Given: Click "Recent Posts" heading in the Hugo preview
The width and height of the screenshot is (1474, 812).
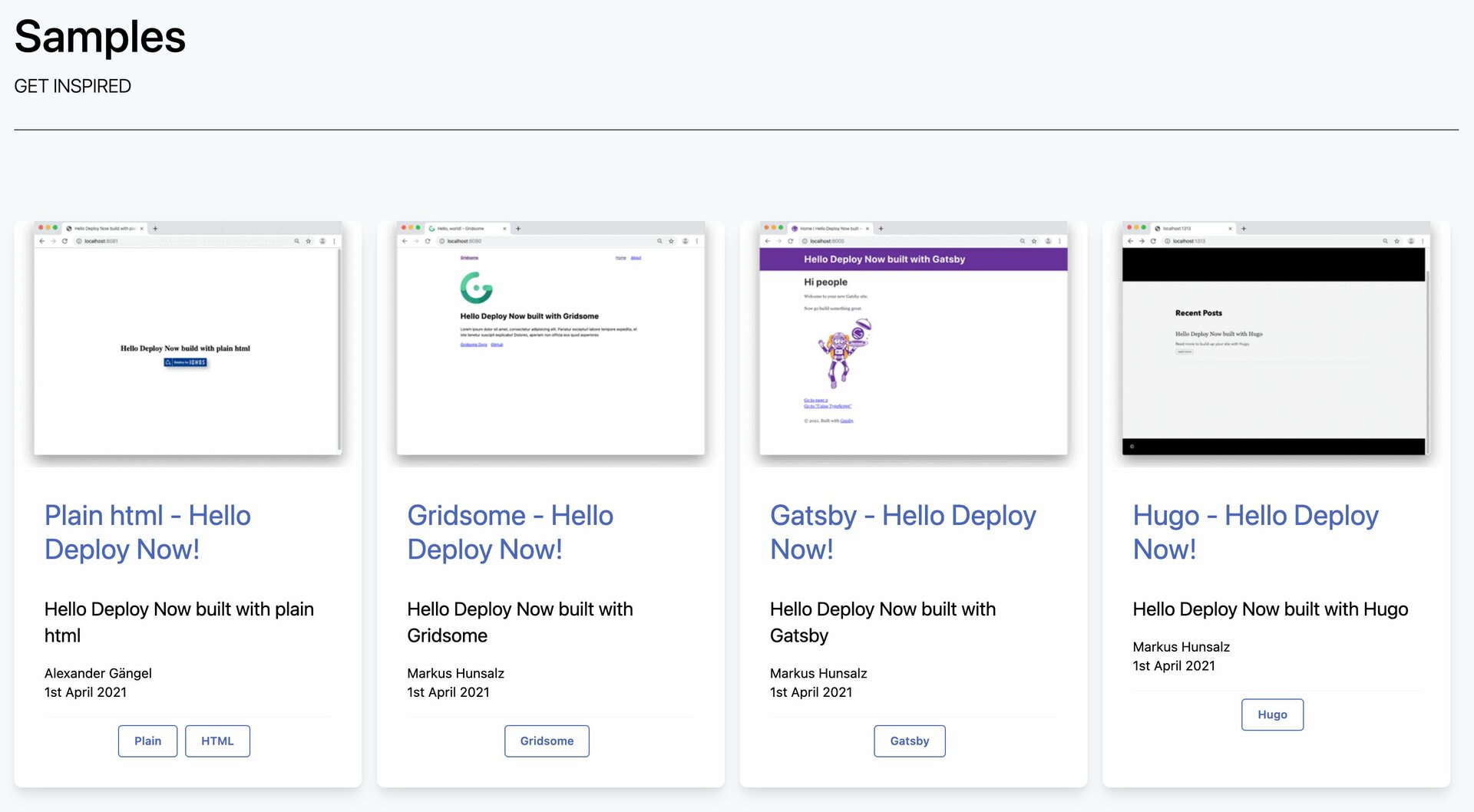Looking at the screenshot, I should click(x=1198, y=313).
